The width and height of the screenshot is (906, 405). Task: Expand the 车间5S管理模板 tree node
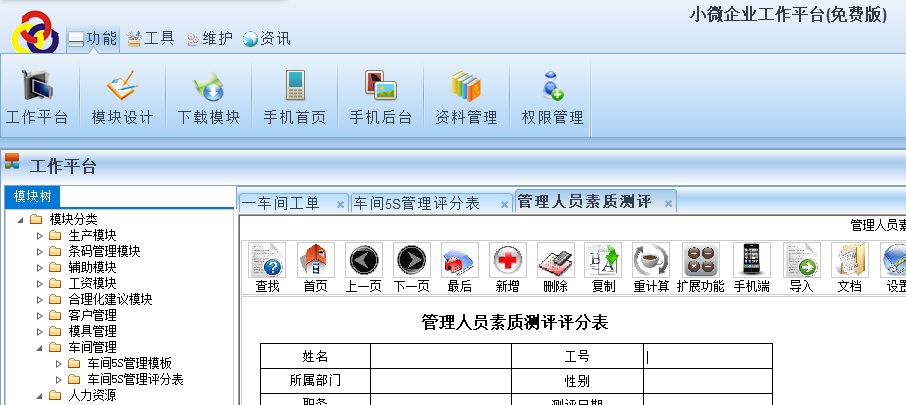[x=58, y=363]
